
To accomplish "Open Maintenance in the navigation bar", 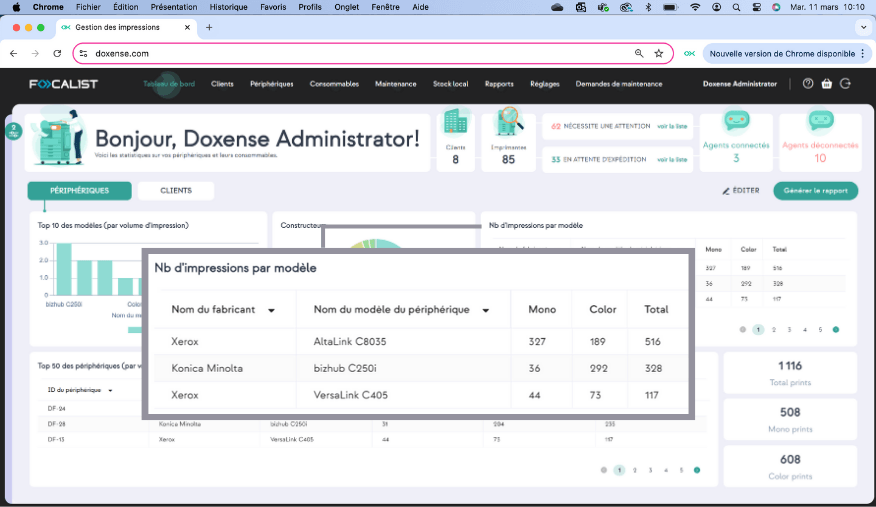I will coord(396,84).
